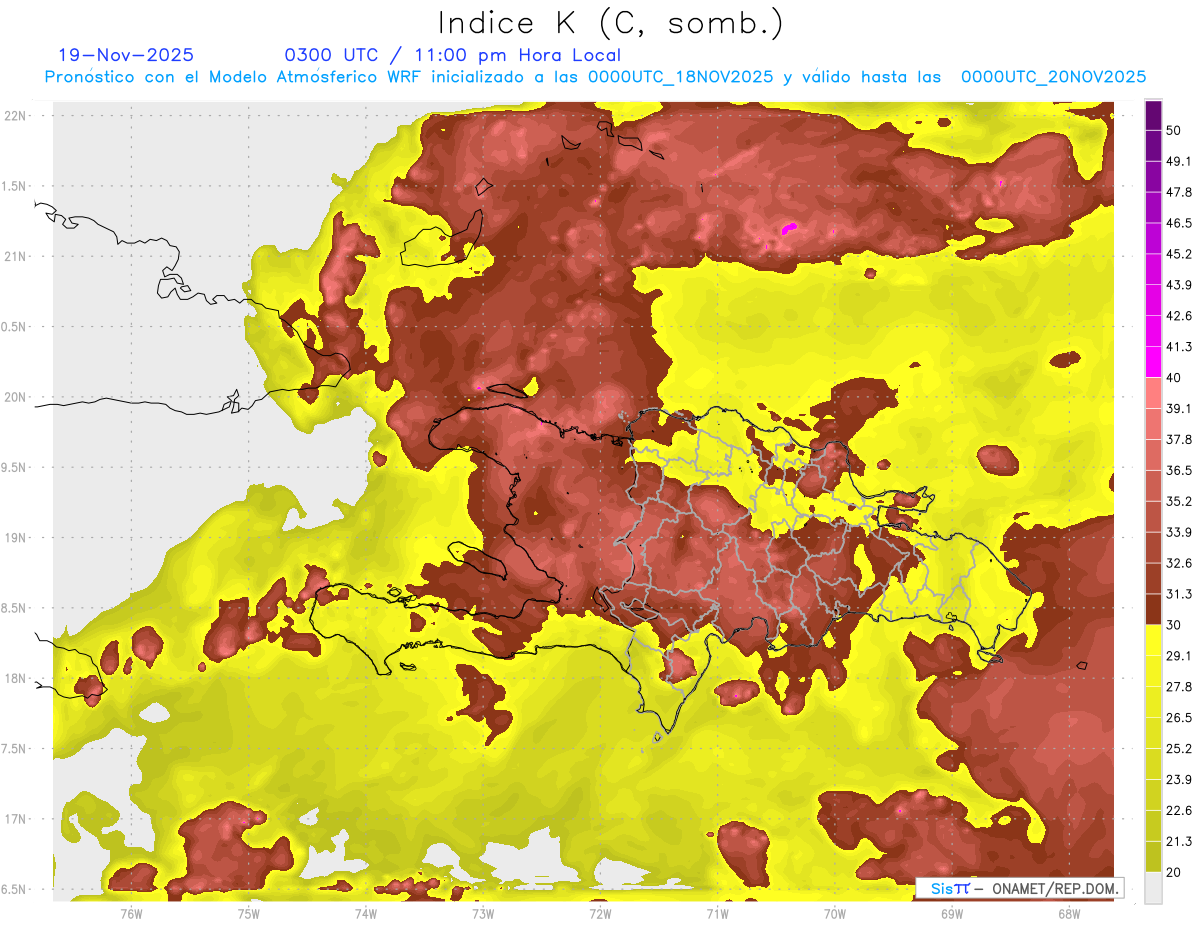This screenshot has height=927, width=1200.
Task: Select the colorbar value '37.8'
Action: click(x=1179, y=439)
